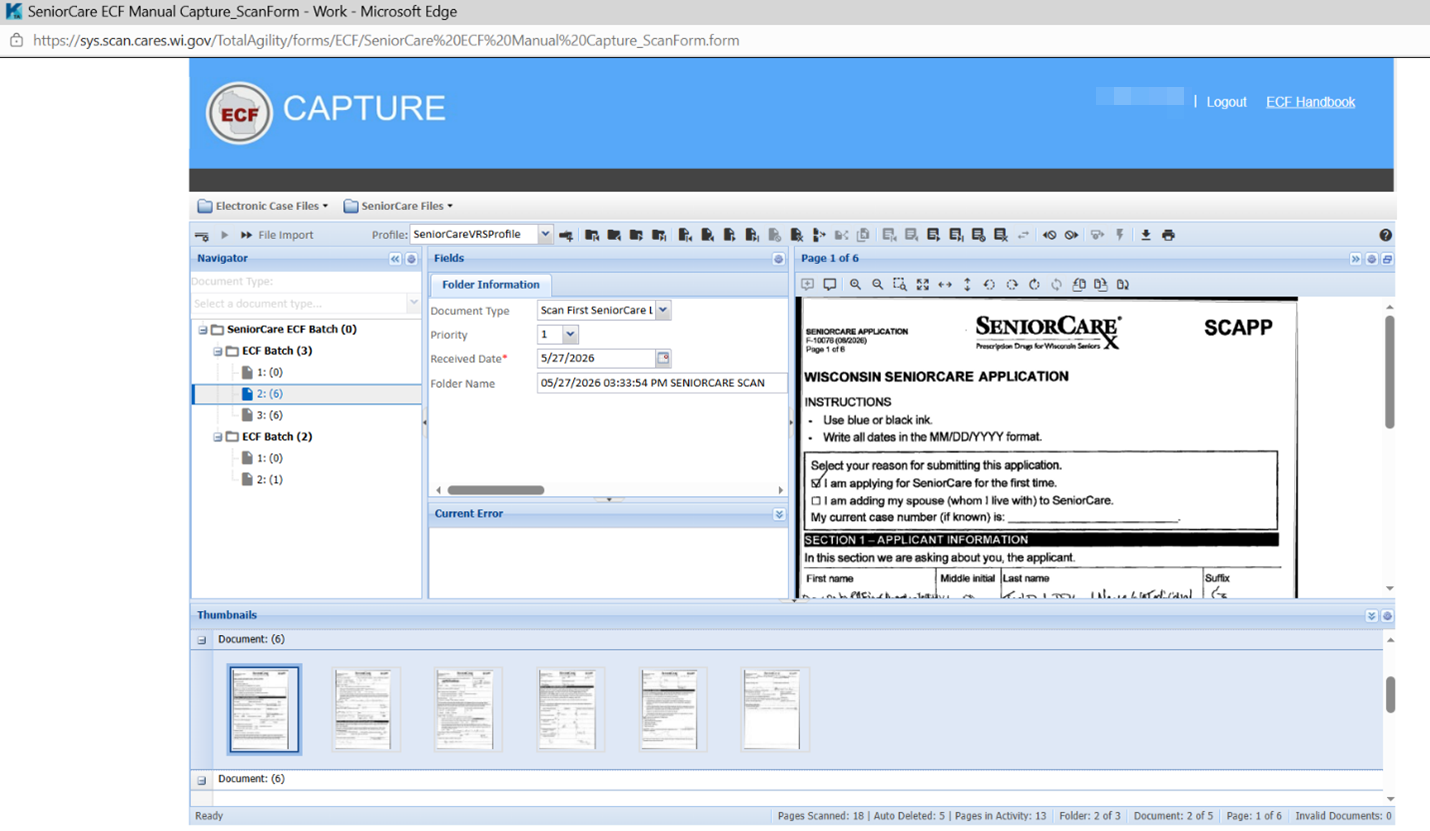The height and width of the screenshot is (831, 1430).
Task: Click the page viewer restore window icon
Action: 1387,259
